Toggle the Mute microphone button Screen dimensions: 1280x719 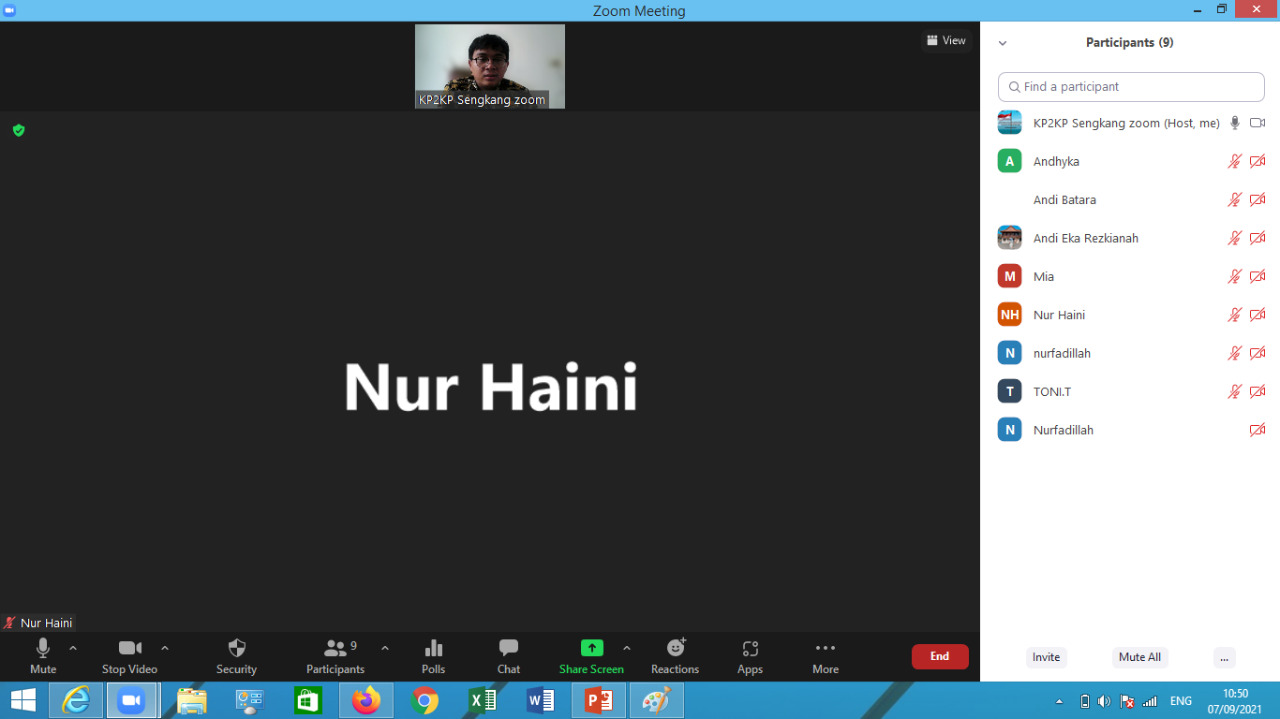(43, 648)
